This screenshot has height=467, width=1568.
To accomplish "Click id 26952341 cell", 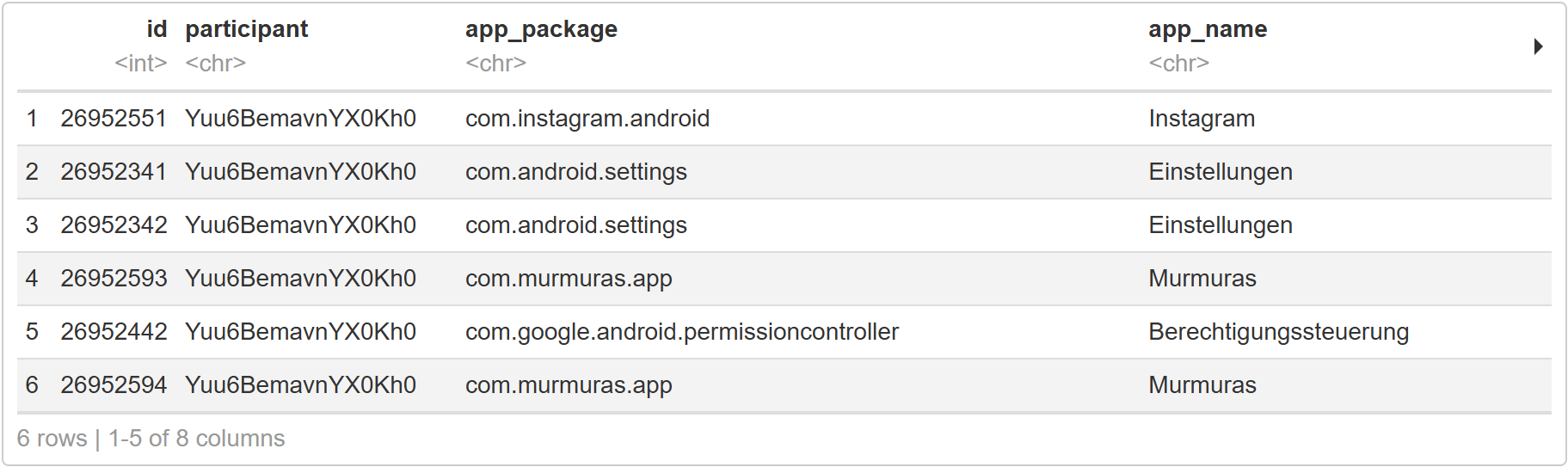I will [x=114, y=172].
